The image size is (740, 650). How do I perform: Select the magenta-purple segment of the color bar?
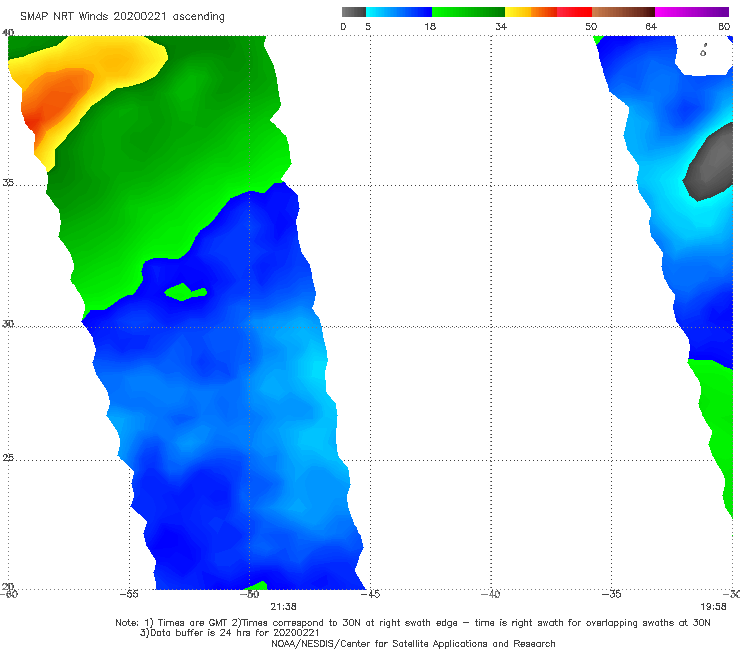pyautogui.click(x=692, y=12)
